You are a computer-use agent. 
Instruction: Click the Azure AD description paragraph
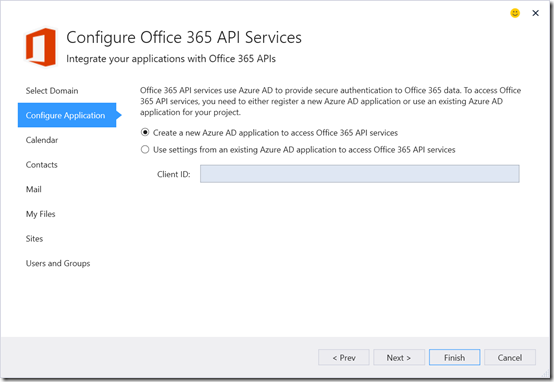[330, 101]
